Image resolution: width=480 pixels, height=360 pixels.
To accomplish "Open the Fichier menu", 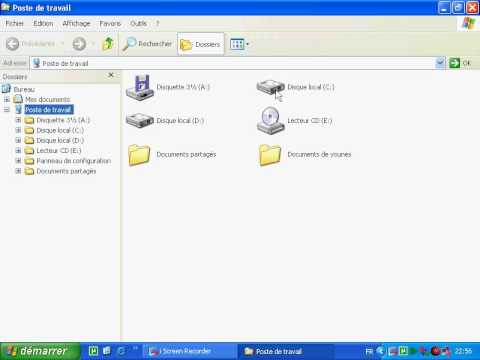I will click(x=15, y=23).
